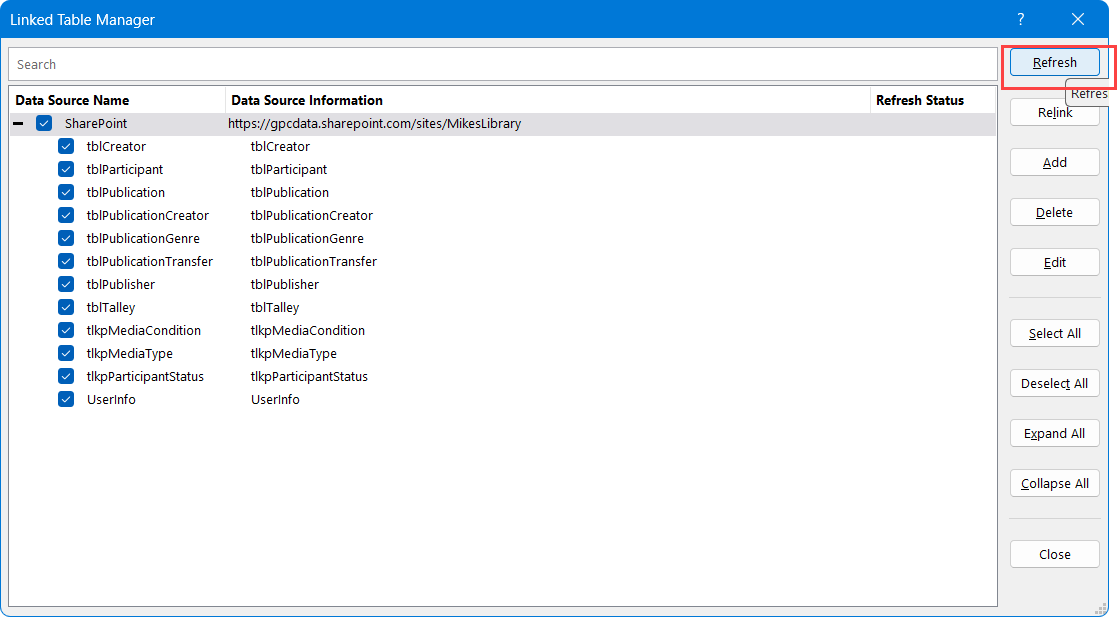This screenshot has width=1117, height=617.
Task: Click tblPublisher in Data Source Information column
Action: [284, 284]
